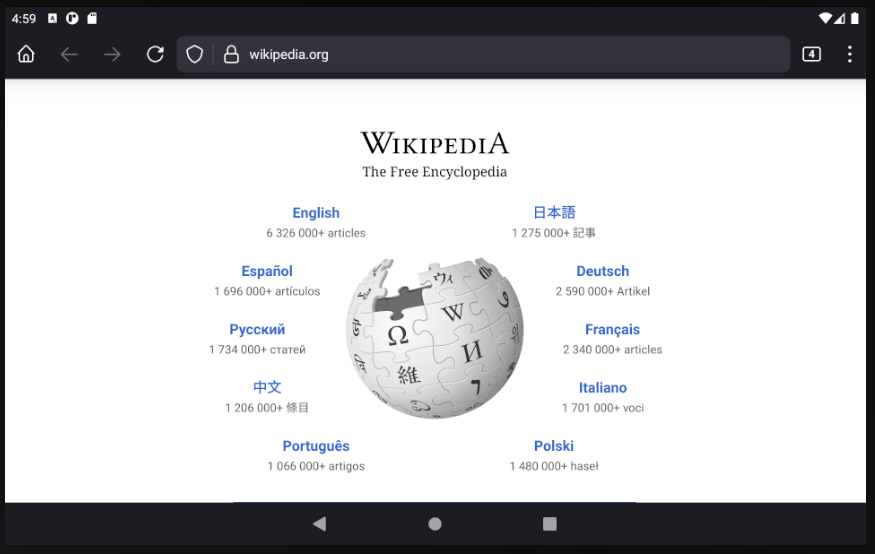Click "6 326 000+ articles" text
The height and width of the screenshot is (554, 875).
(x=316, y=233)
